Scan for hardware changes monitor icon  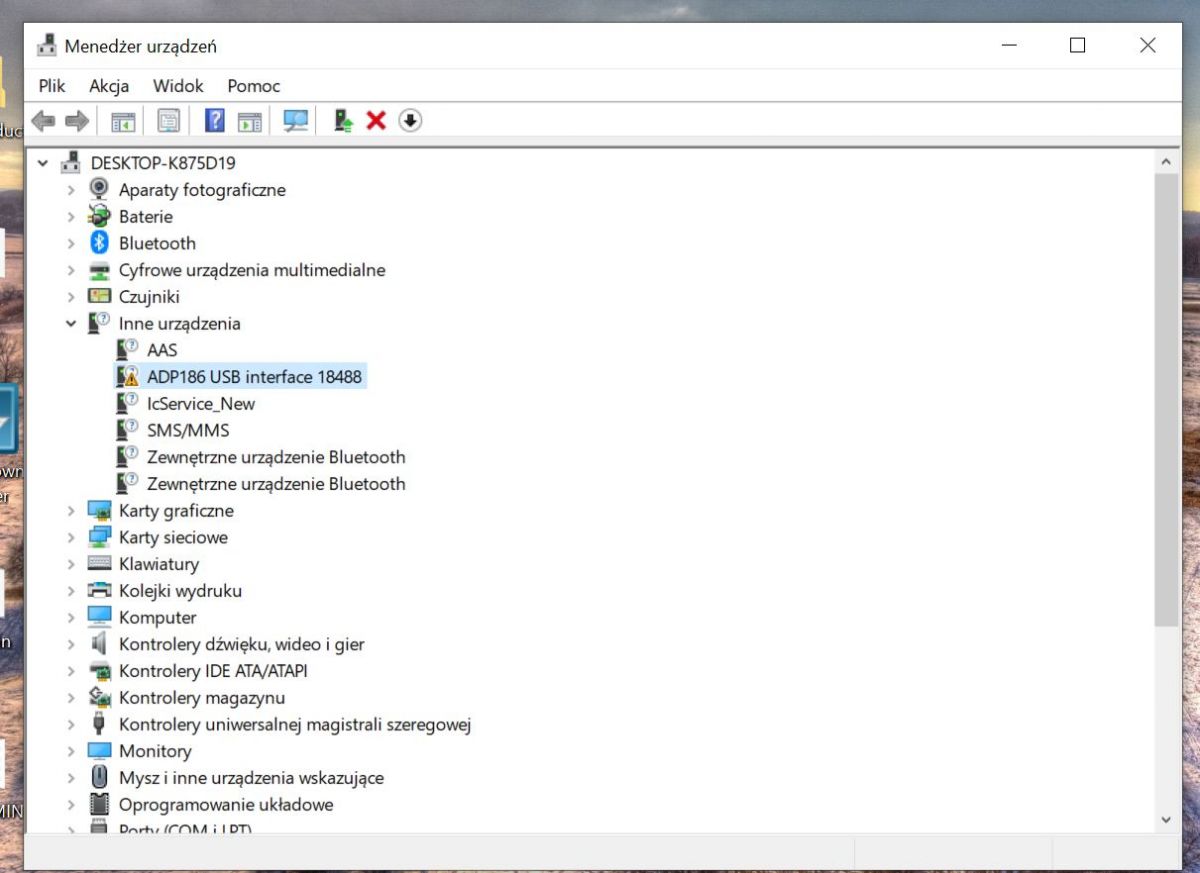tap(296, 121)
